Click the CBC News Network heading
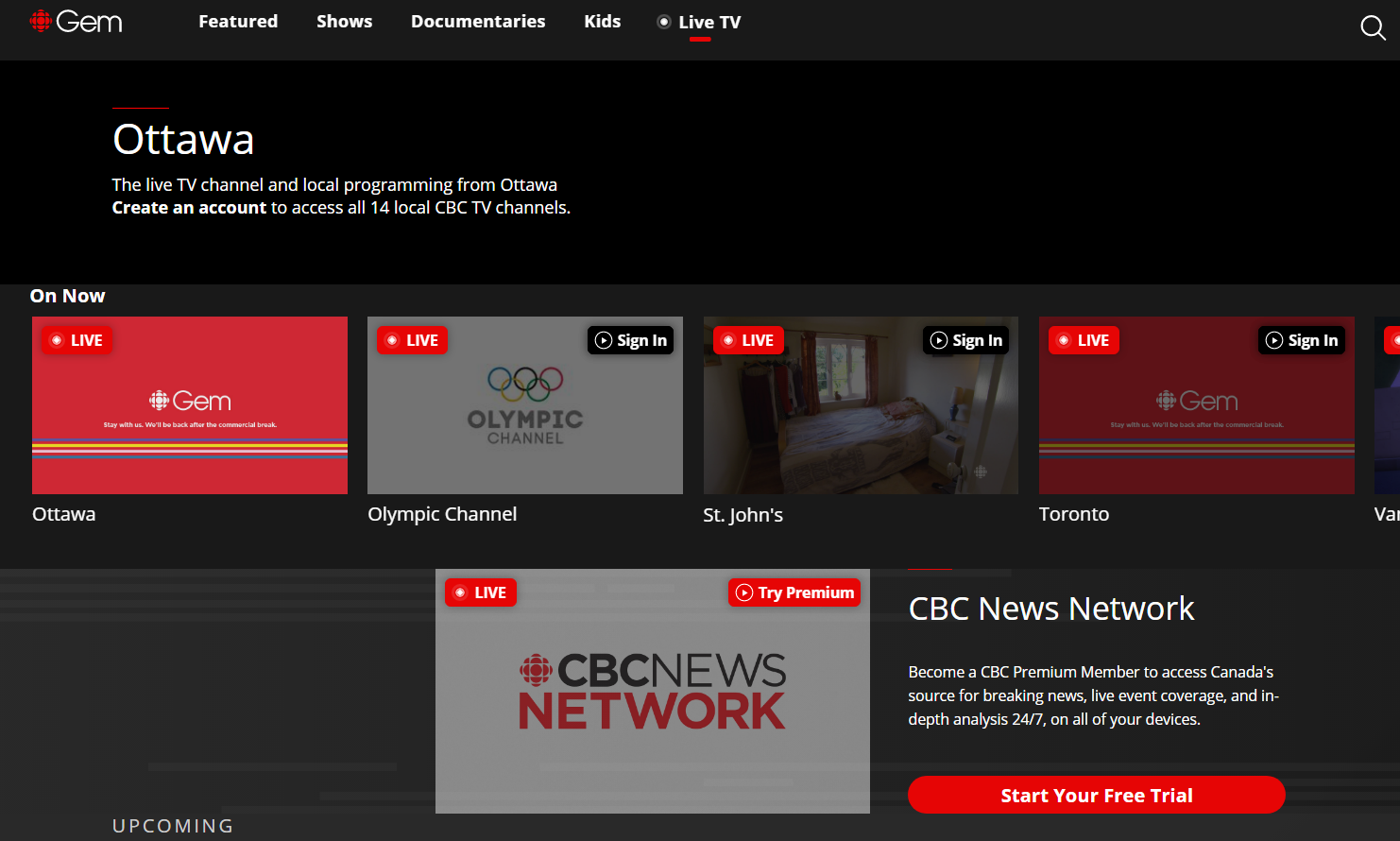 1051,609
